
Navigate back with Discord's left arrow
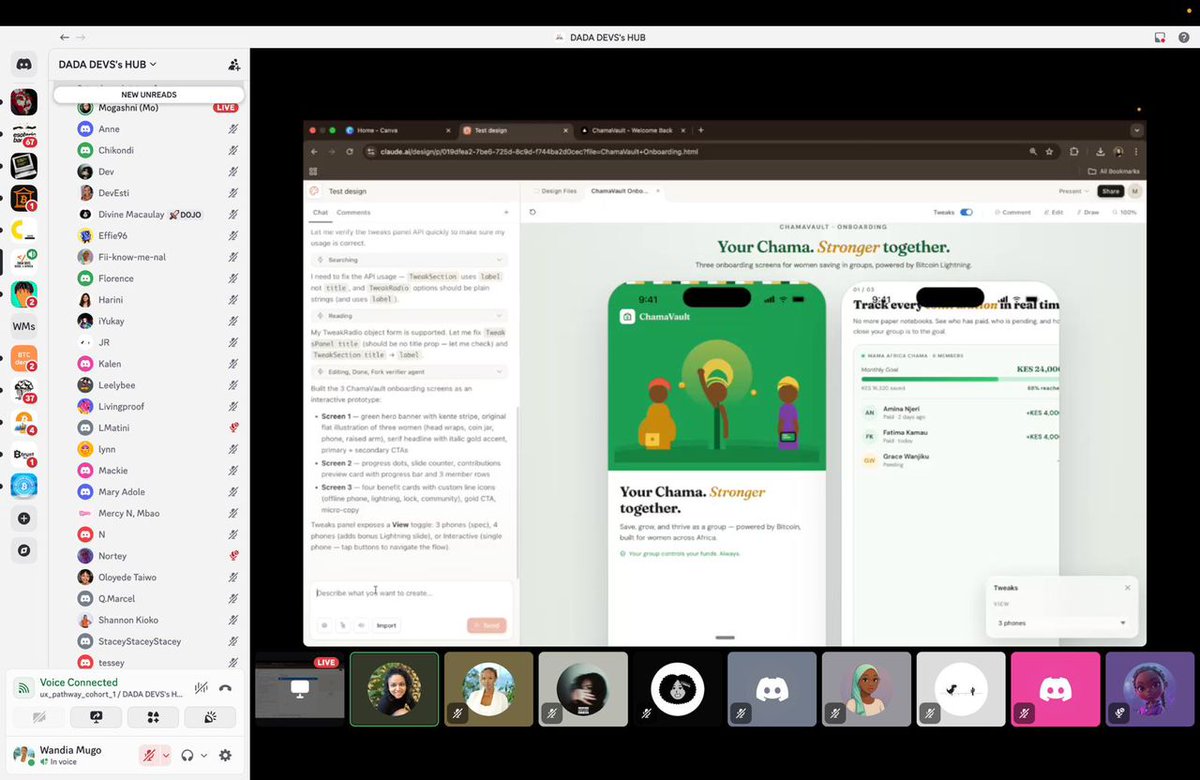tap(65, 37)
